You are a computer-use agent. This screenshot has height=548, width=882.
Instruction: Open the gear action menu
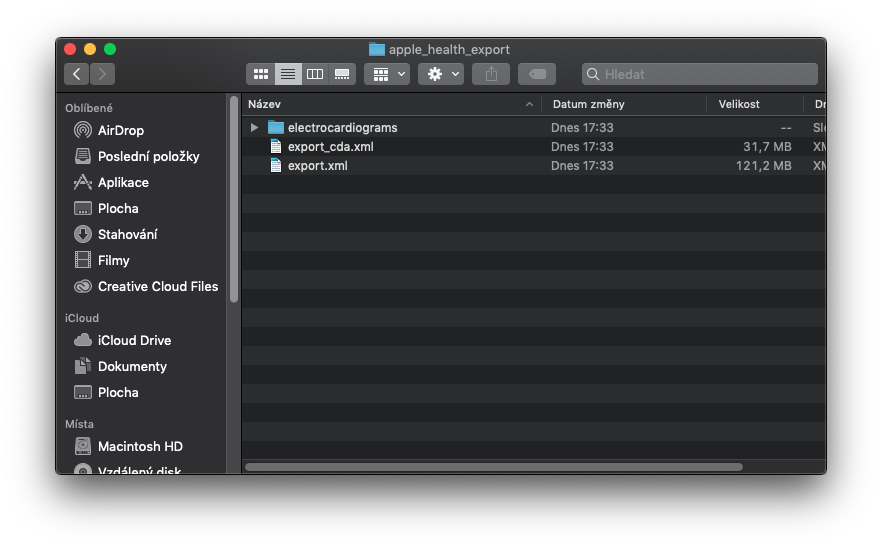tap(441, 74)
